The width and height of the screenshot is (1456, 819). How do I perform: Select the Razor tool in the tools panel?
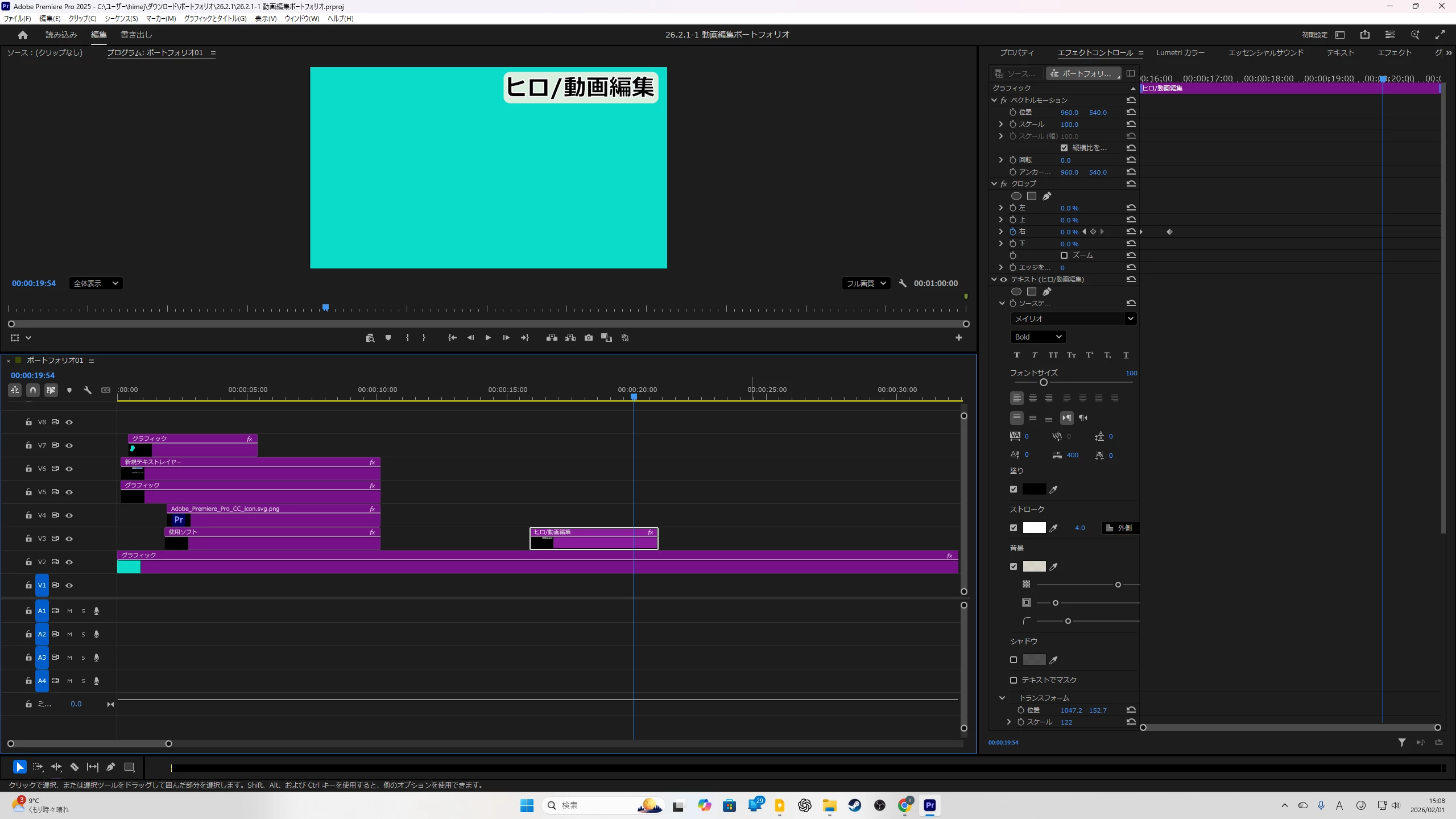pyautogui.click(x=75, y=767)
